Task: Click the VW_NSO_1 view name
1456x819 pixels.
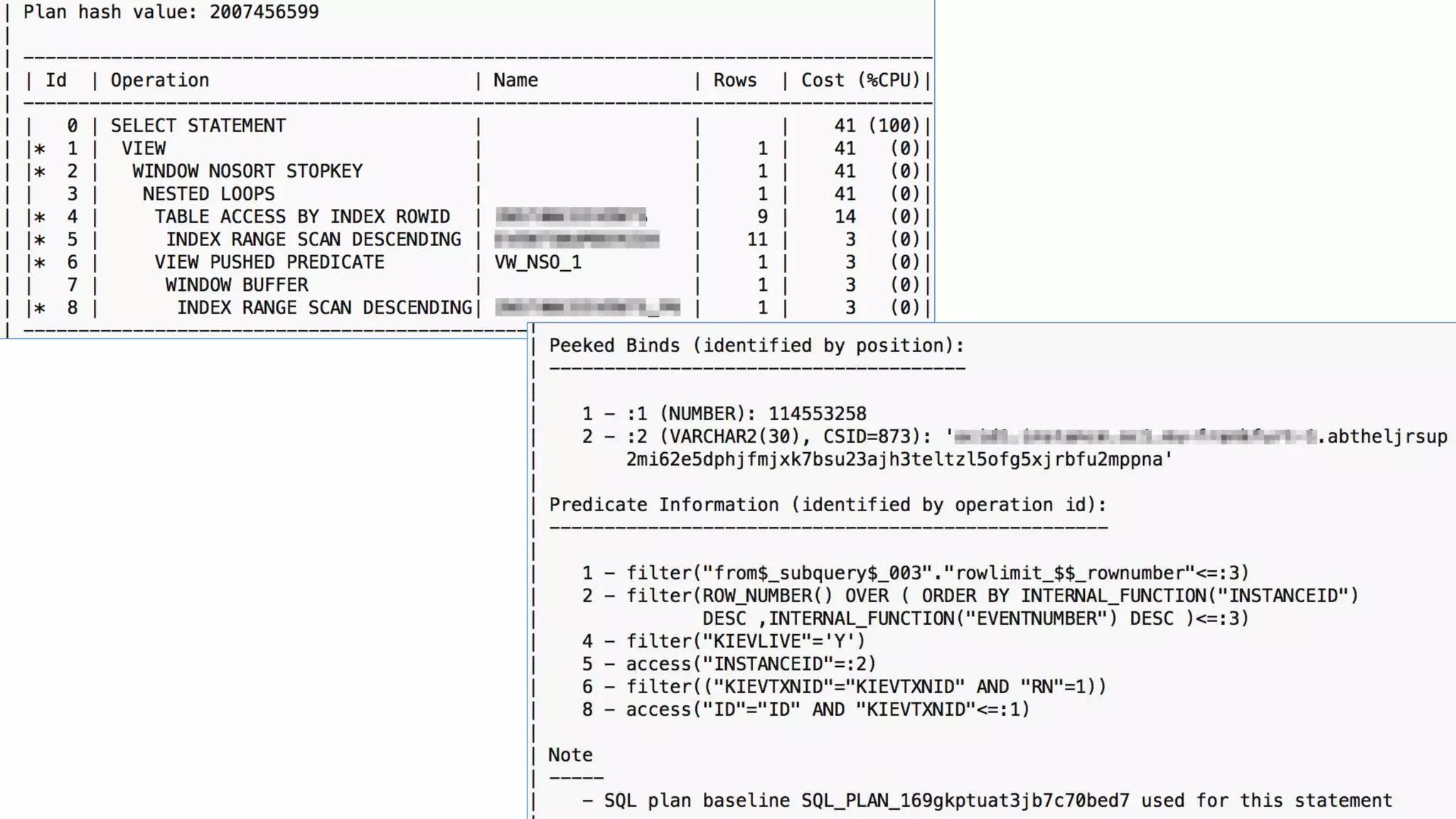Action: point(537,262)
